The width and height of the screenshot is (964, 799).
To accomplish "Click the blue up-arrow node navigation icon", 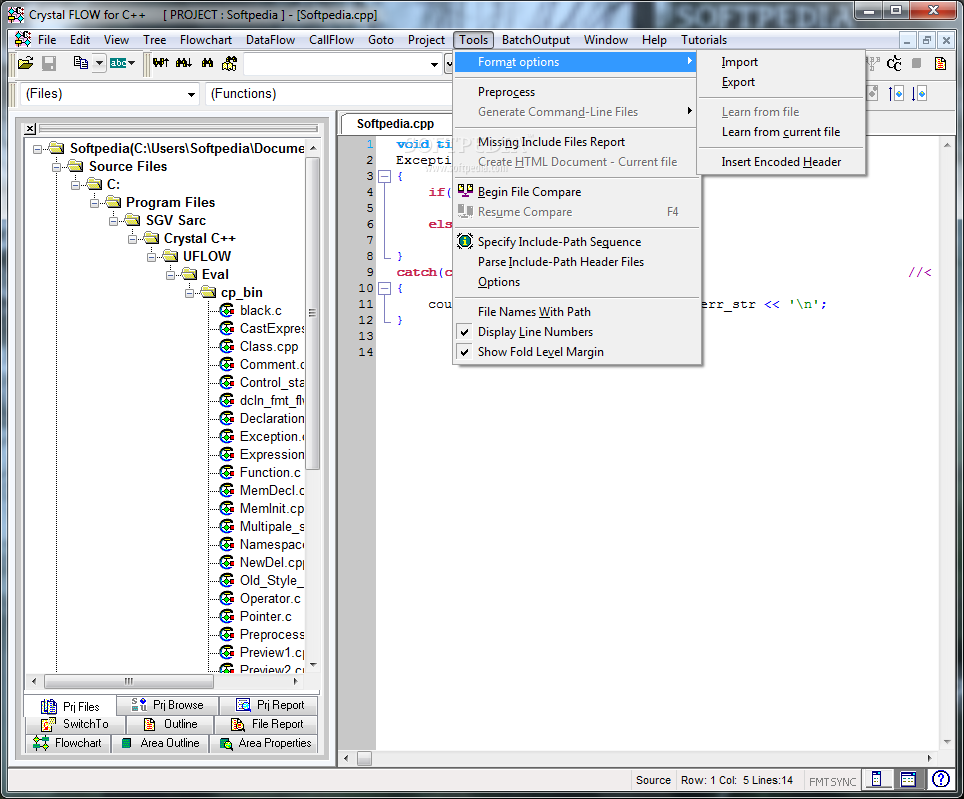I will point(896,94).
